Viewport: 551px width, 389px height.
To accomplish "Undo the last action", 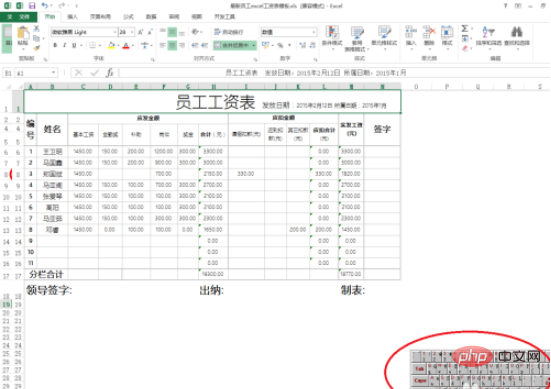I will (x=45, y=6).
